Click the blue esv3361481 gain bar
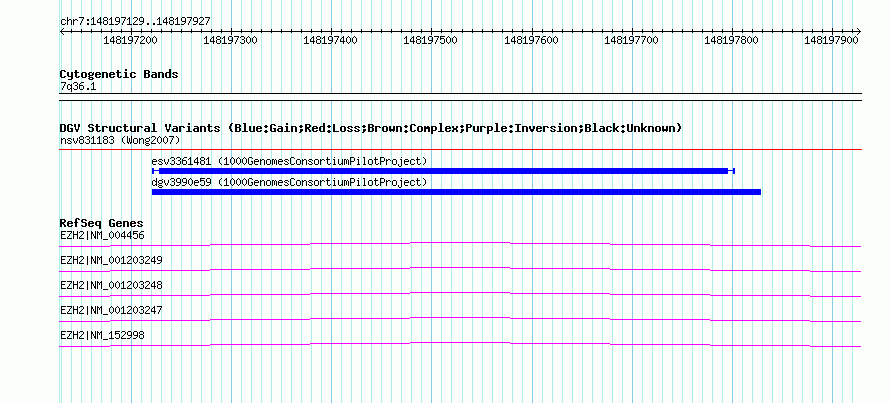Screen dimensions: 890x403 [443, 171]
